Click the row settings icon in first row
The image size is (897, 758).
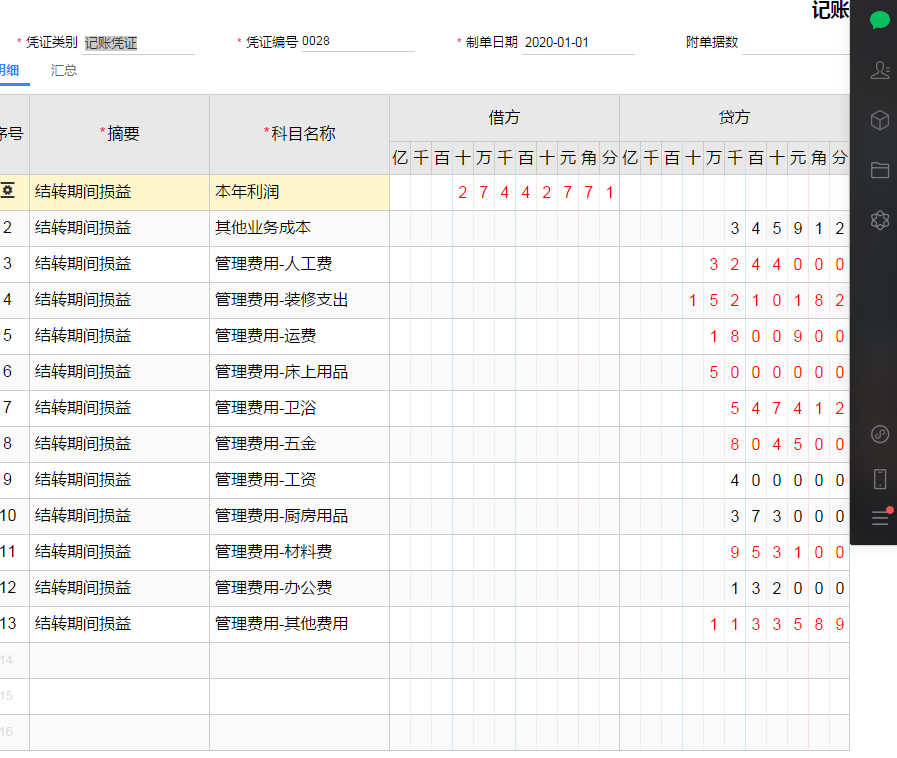click(7, 191)
